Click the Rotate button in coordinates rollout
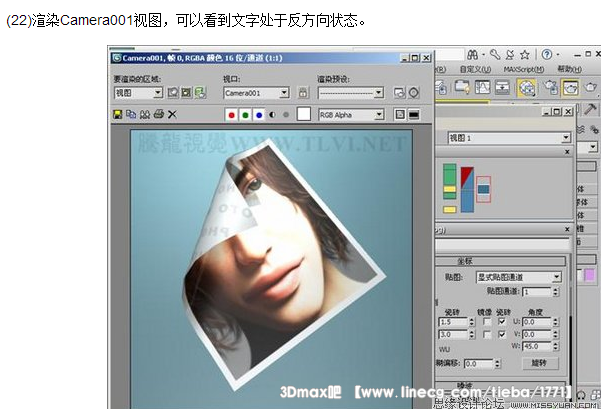601x409 pixels. point(539,363)
